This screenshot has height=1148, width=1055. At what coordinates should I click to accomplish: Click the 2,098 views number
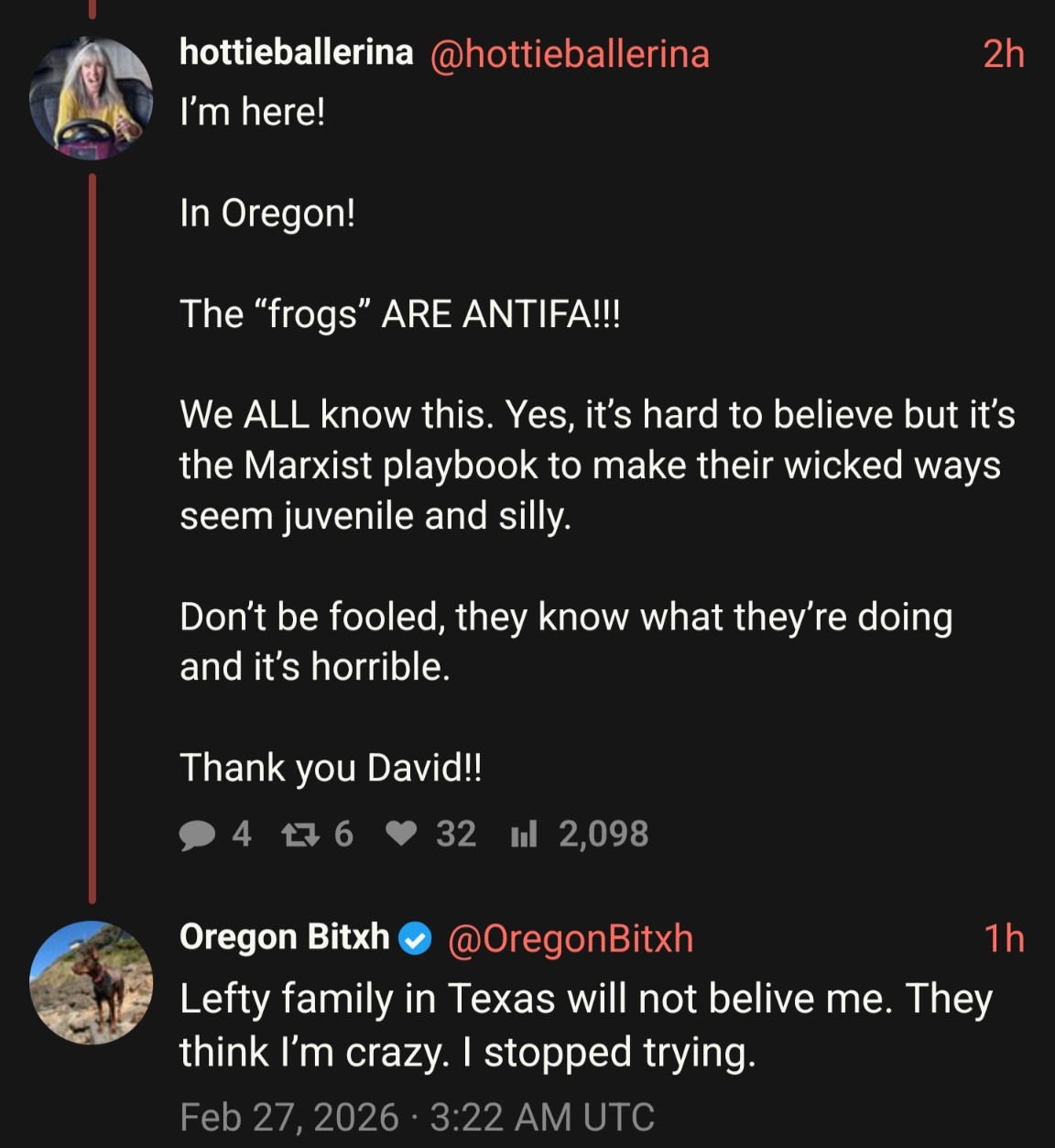(x=604, y=834)
